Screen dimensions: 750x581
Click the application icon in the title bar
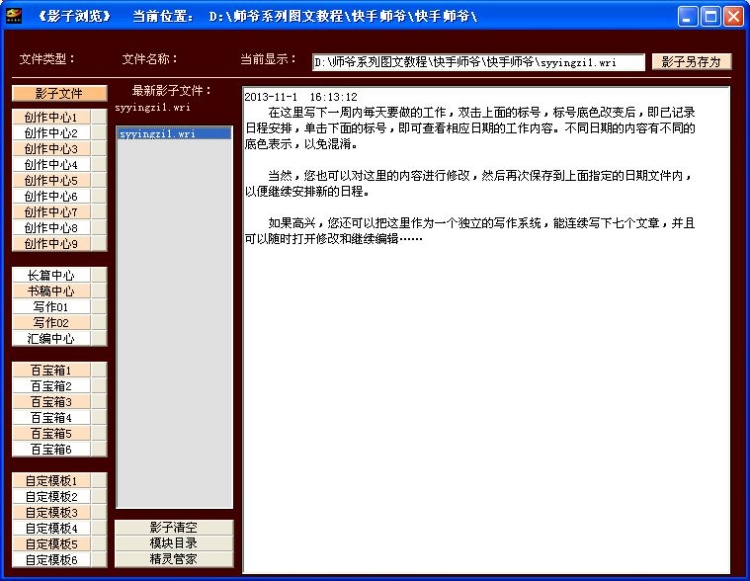pos(14,16)
